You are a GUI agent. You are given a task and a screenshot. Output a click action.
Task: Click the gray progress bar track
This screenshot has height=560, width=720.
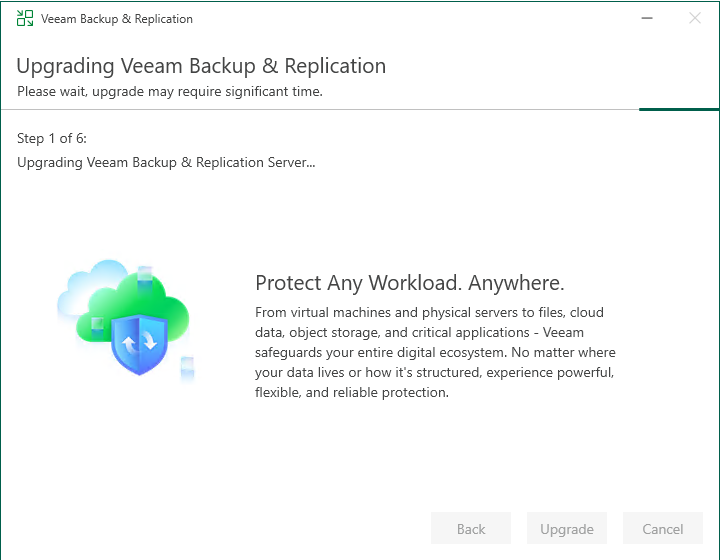point(320,109)
